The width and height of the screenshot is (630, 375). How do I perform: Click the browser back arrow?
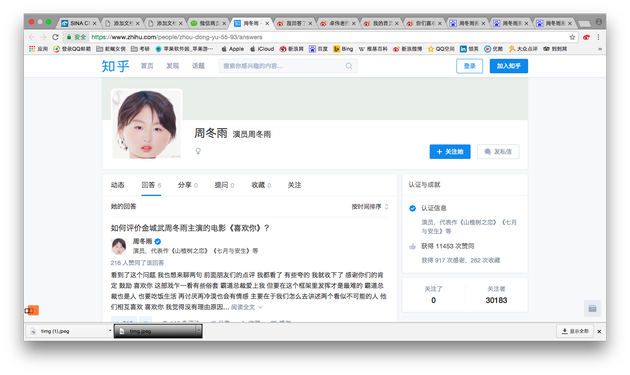click(x=32, y=37)
